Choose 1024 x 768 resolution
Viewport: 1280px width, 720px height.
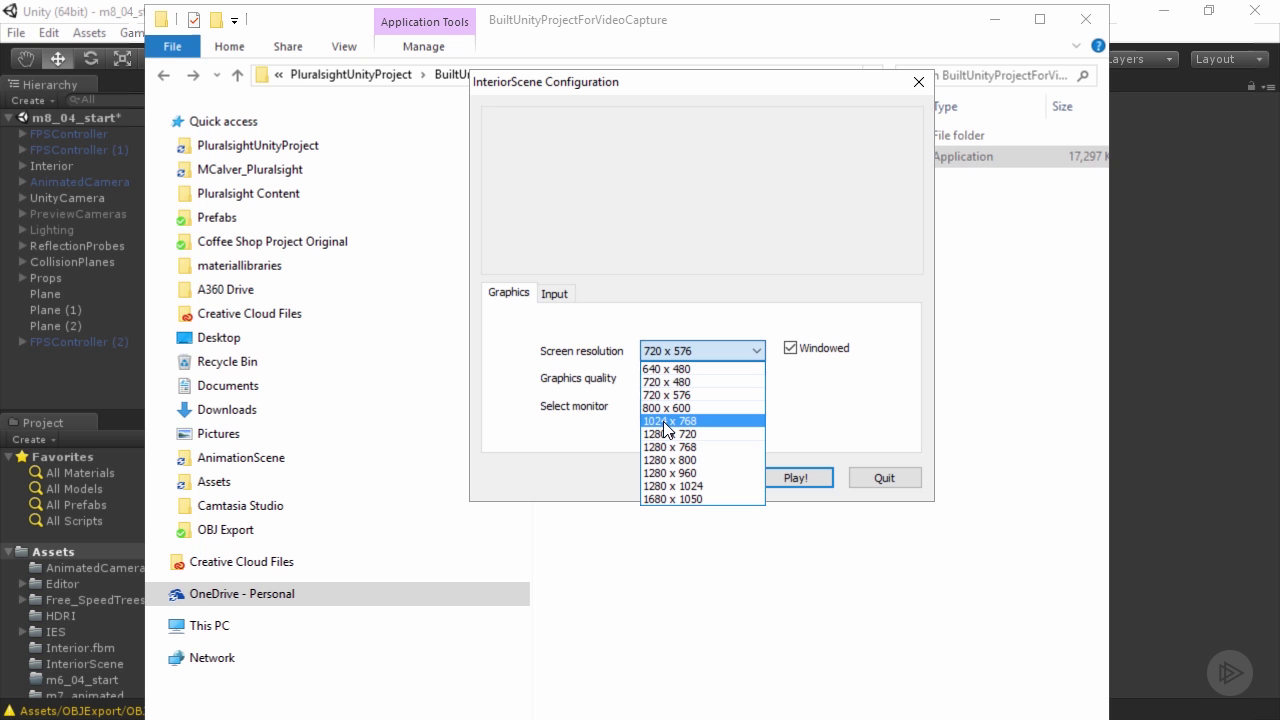coord(702,421)
